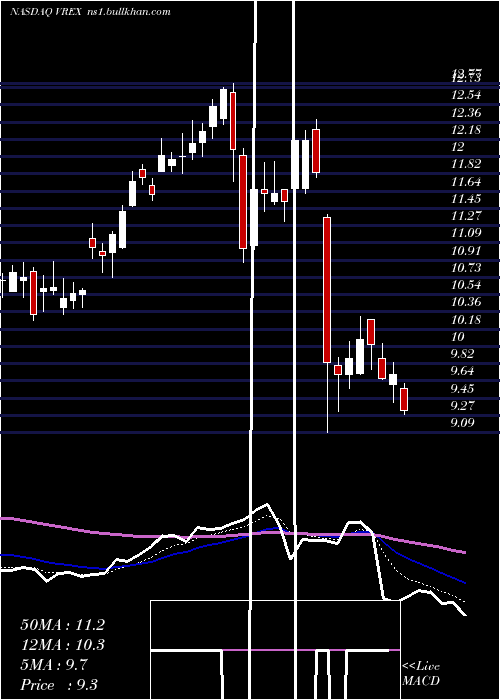Select the 10.18 price axis label

coord(466,319)
